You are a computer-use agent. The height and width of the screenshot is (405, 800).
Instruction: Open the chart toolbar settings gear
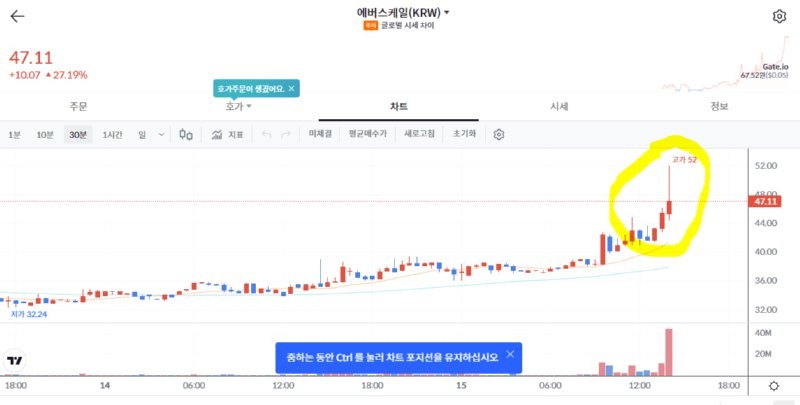(499, 135)
